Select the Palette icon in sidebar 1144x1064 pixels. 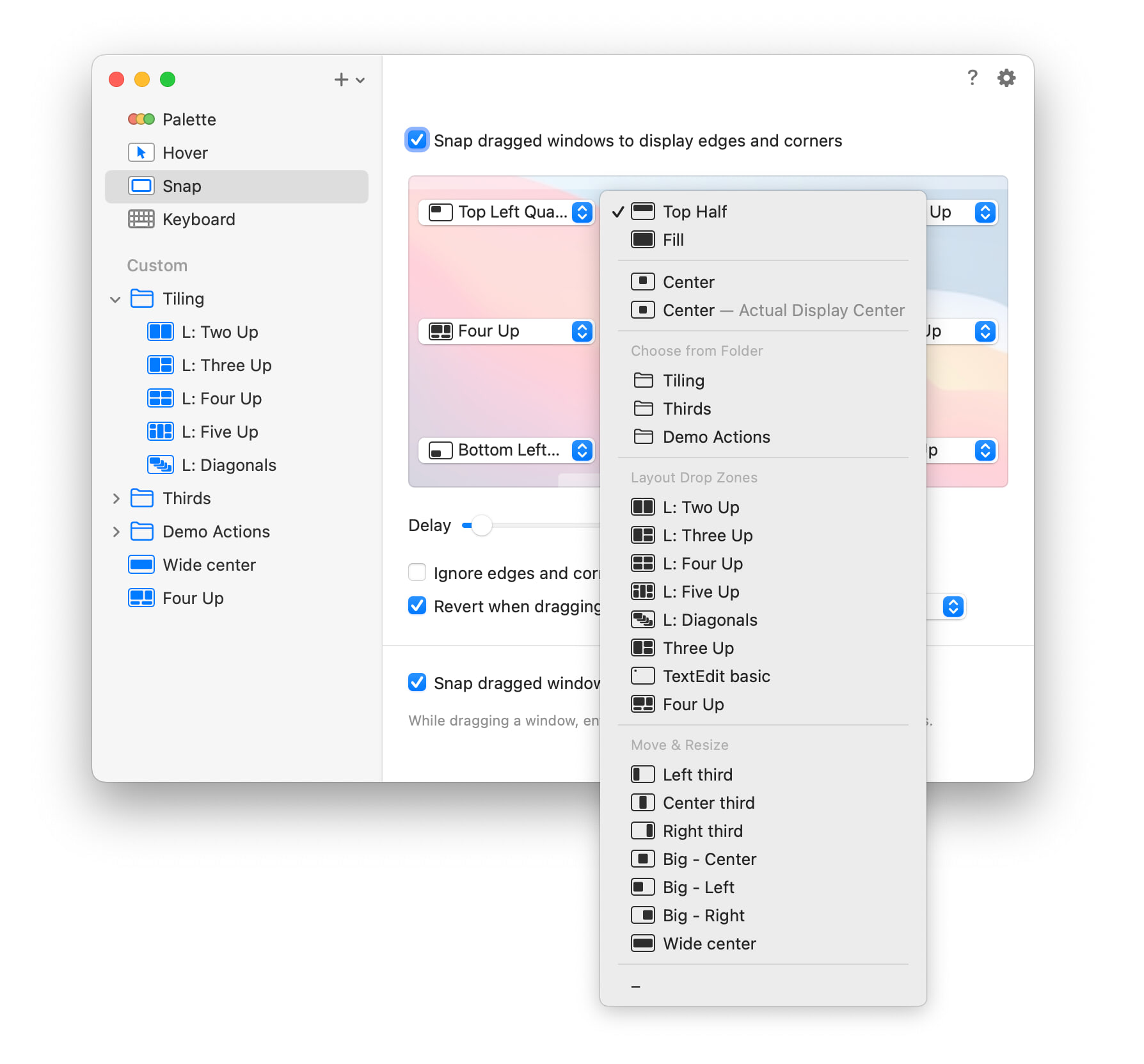(141, 120)
